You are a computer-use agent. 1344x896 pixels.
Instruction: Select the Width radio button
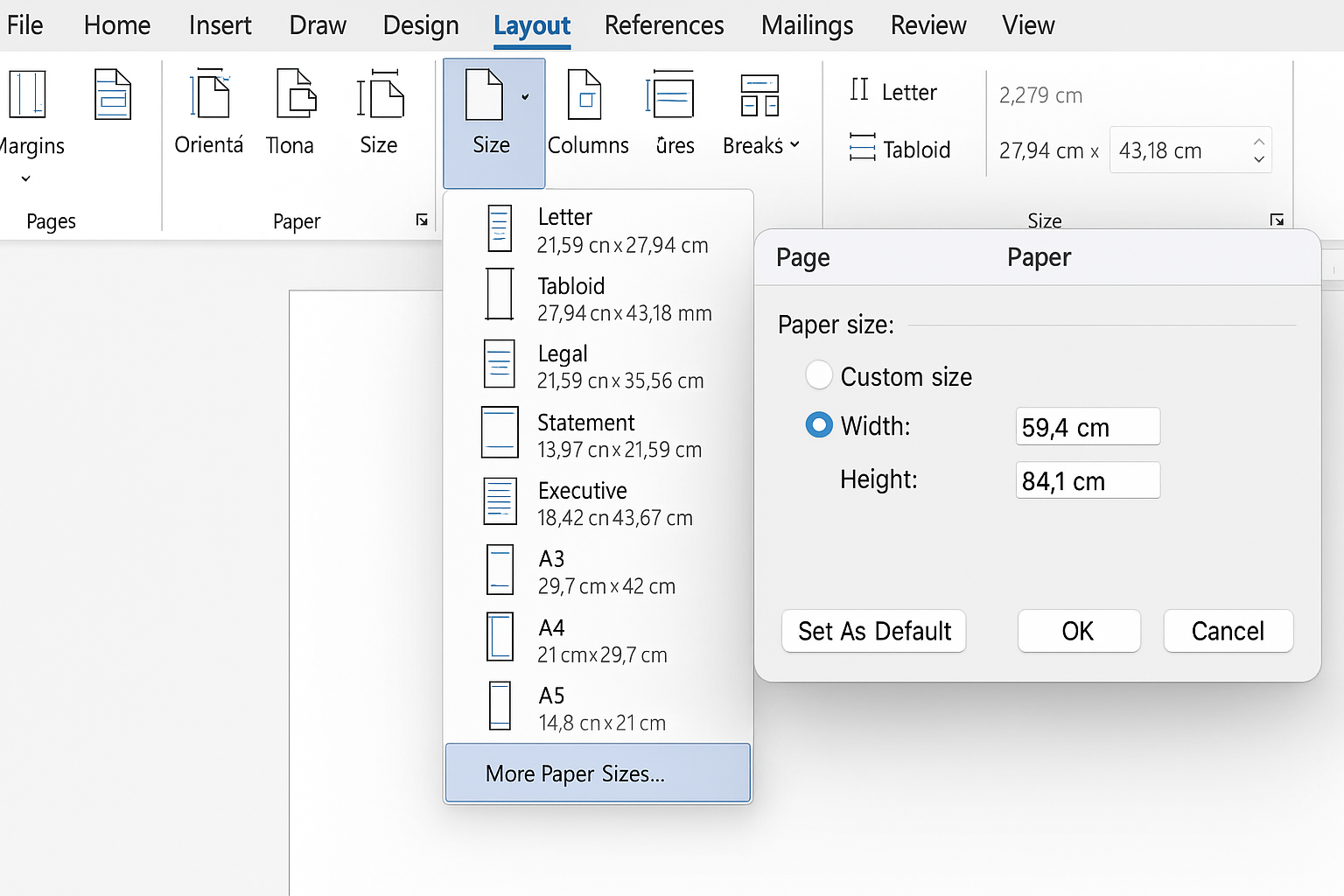(819, 425)
